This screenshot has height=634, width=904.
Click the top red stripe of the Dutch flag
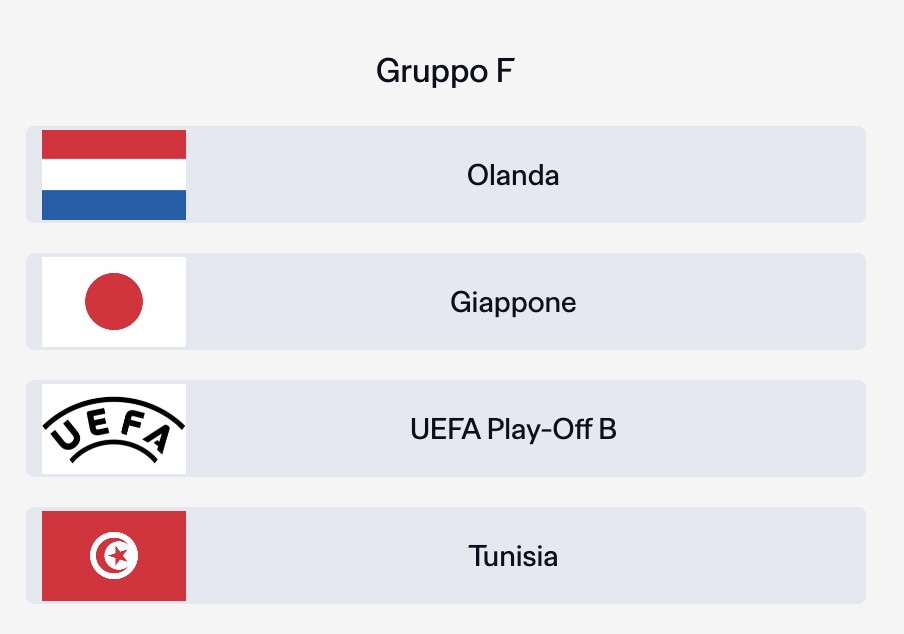click(114, 144)
